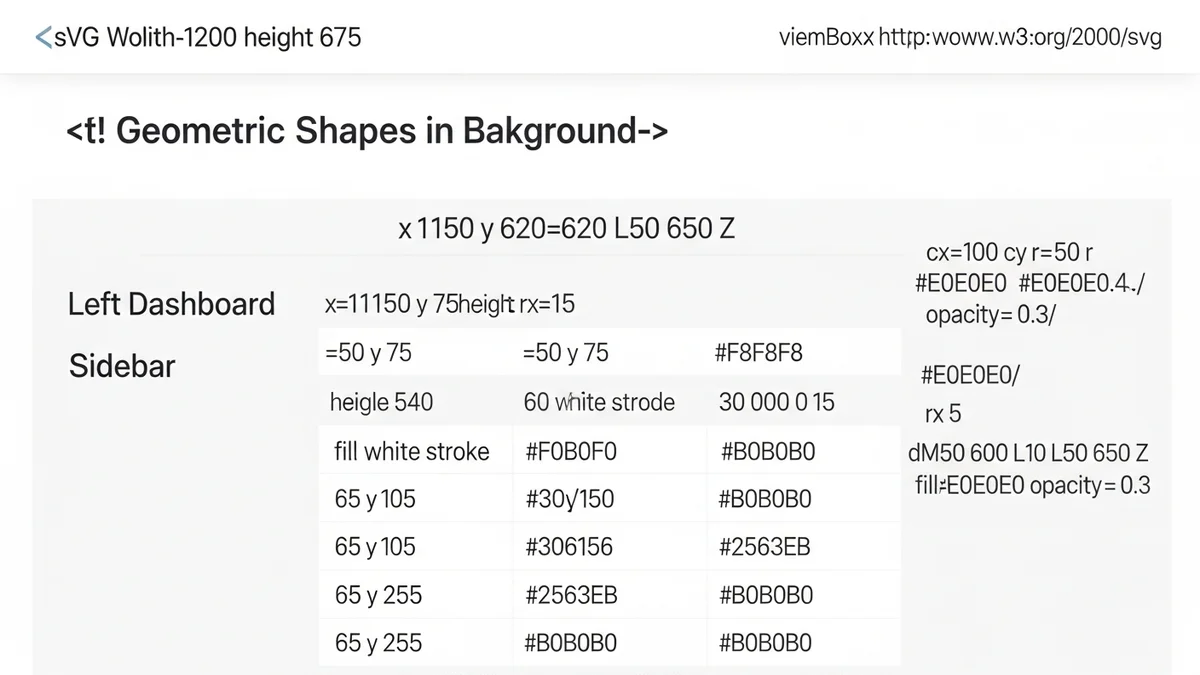The width and height of the screenshot is (1200, 675).
Task: Open the w3.org/2000/svg link
Action: pos(1020,38)
